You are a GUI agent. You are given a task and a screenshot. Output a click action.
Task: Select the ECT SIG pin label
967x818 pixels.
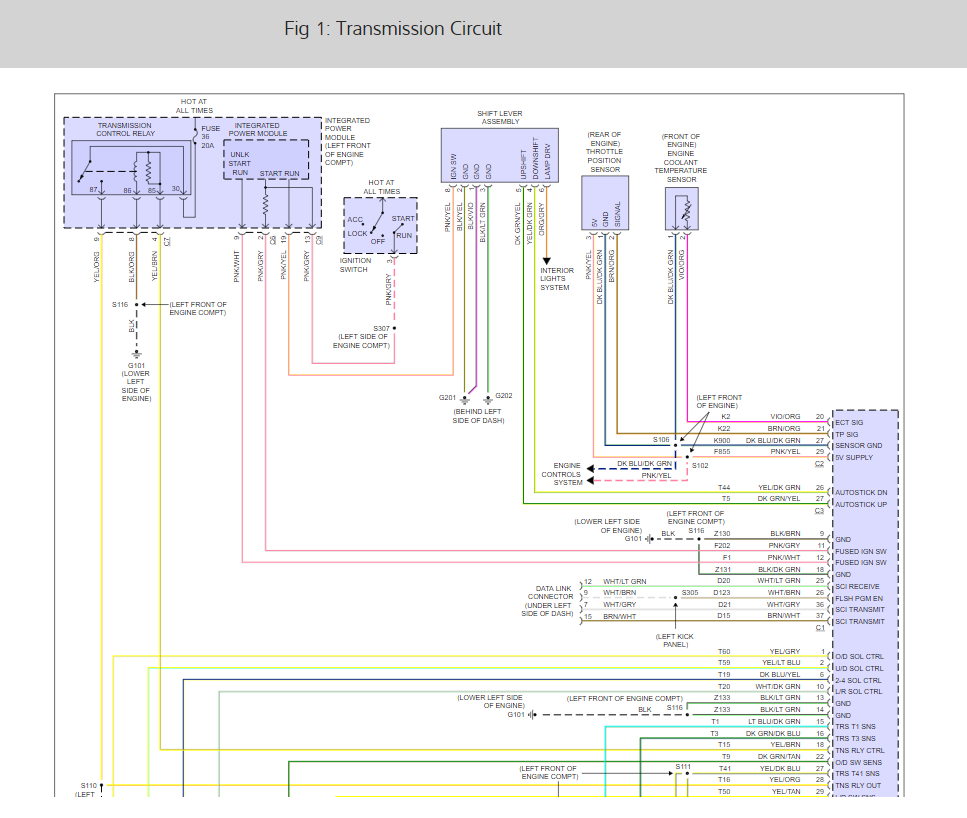(849, 423)
